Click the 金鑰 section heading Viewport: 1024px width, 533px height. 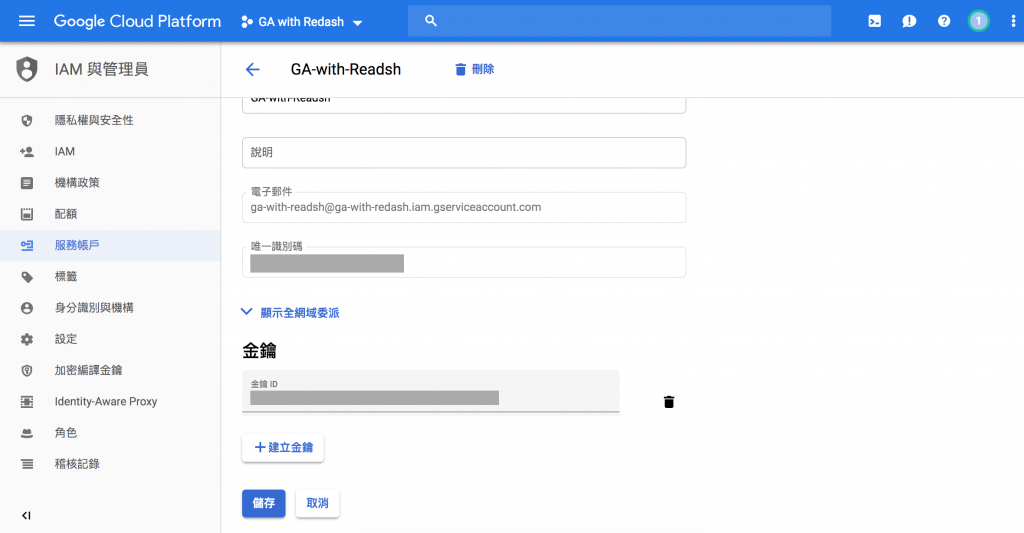pos(259,351)
